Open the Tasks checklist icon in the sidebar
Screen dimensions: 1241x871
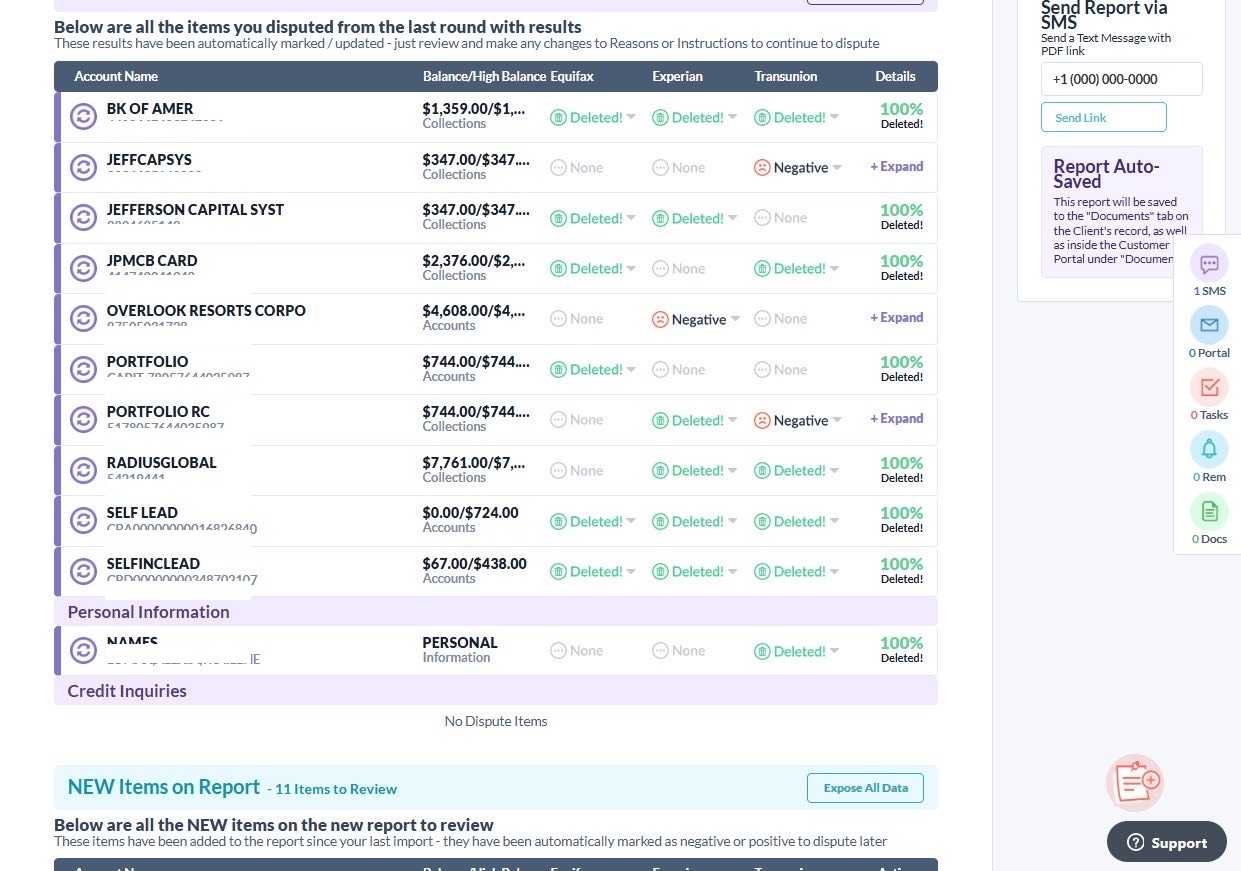pos(1209,387)
